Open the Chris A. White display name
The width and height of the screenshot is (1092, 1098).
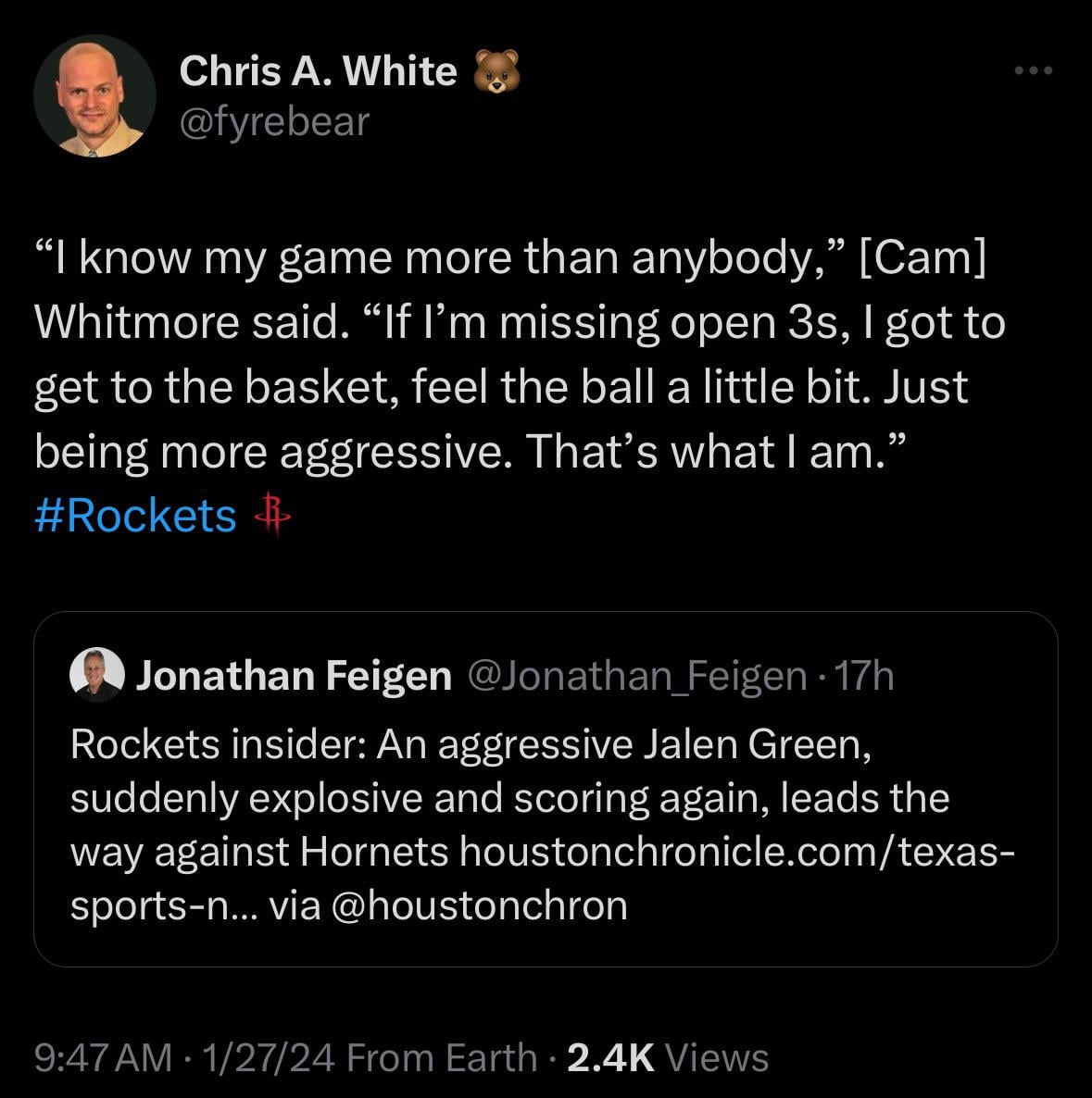pyautogui.click(x=318, y=71)
